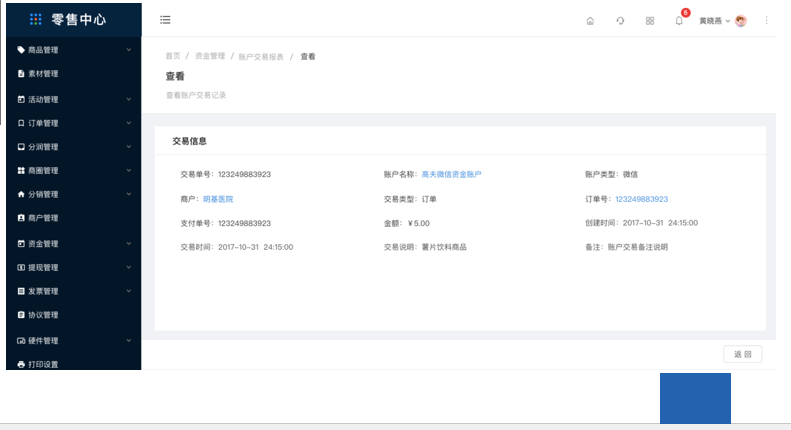Screen dimensions: 791x430
Task: Click the 硬件管理 device icon
Action: [x=21, y=341]
